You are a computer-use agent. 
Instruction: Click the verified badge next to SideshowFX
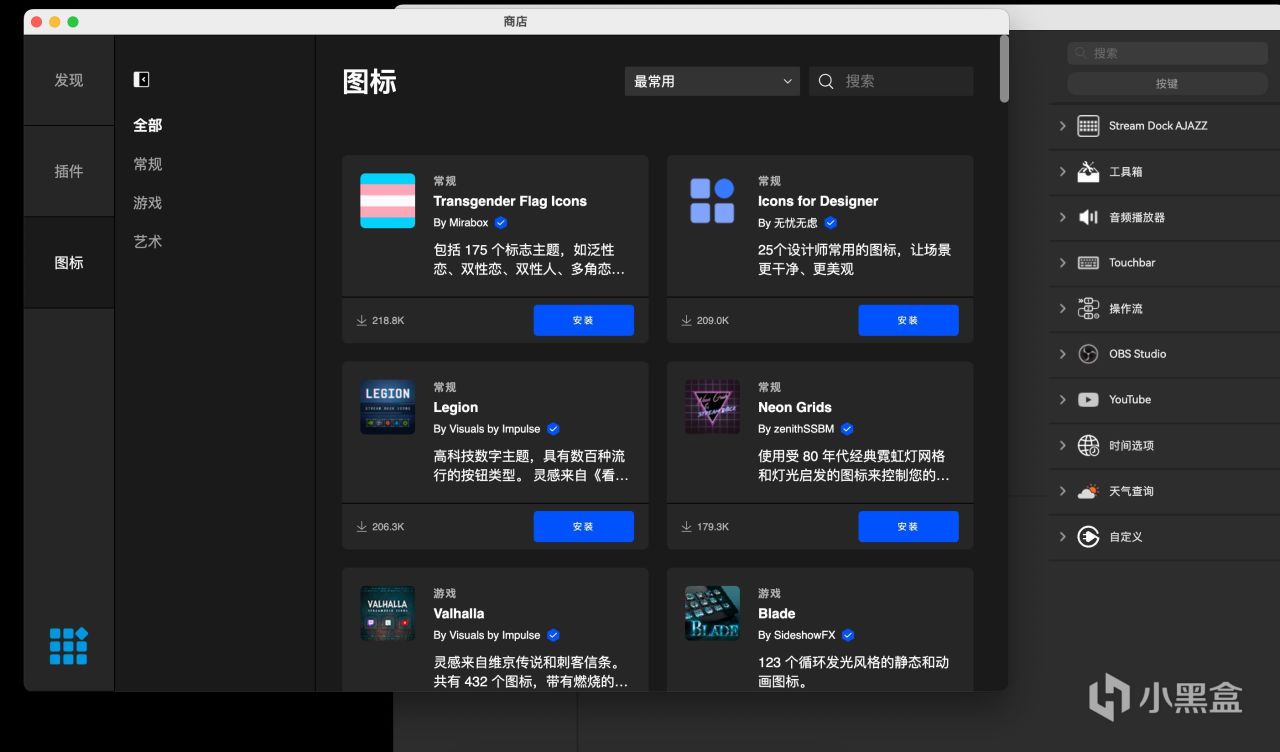(848, 635)
